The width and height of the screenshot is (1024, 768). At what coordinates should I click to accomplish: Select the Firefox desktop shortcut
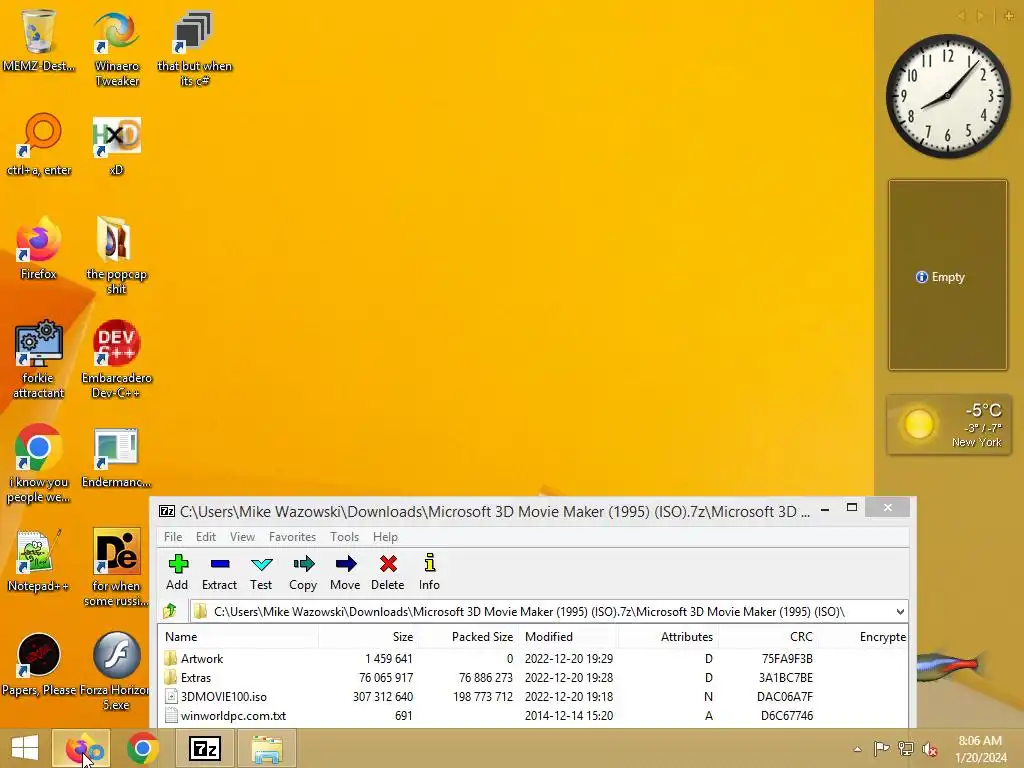coord(39,248)
